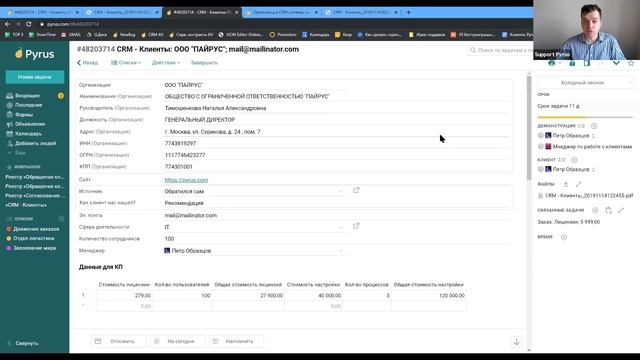The width and height of the screenshot is (640, 360).
Task: Click the green lock icon in task toolbar
Action: tap(572, 63)
